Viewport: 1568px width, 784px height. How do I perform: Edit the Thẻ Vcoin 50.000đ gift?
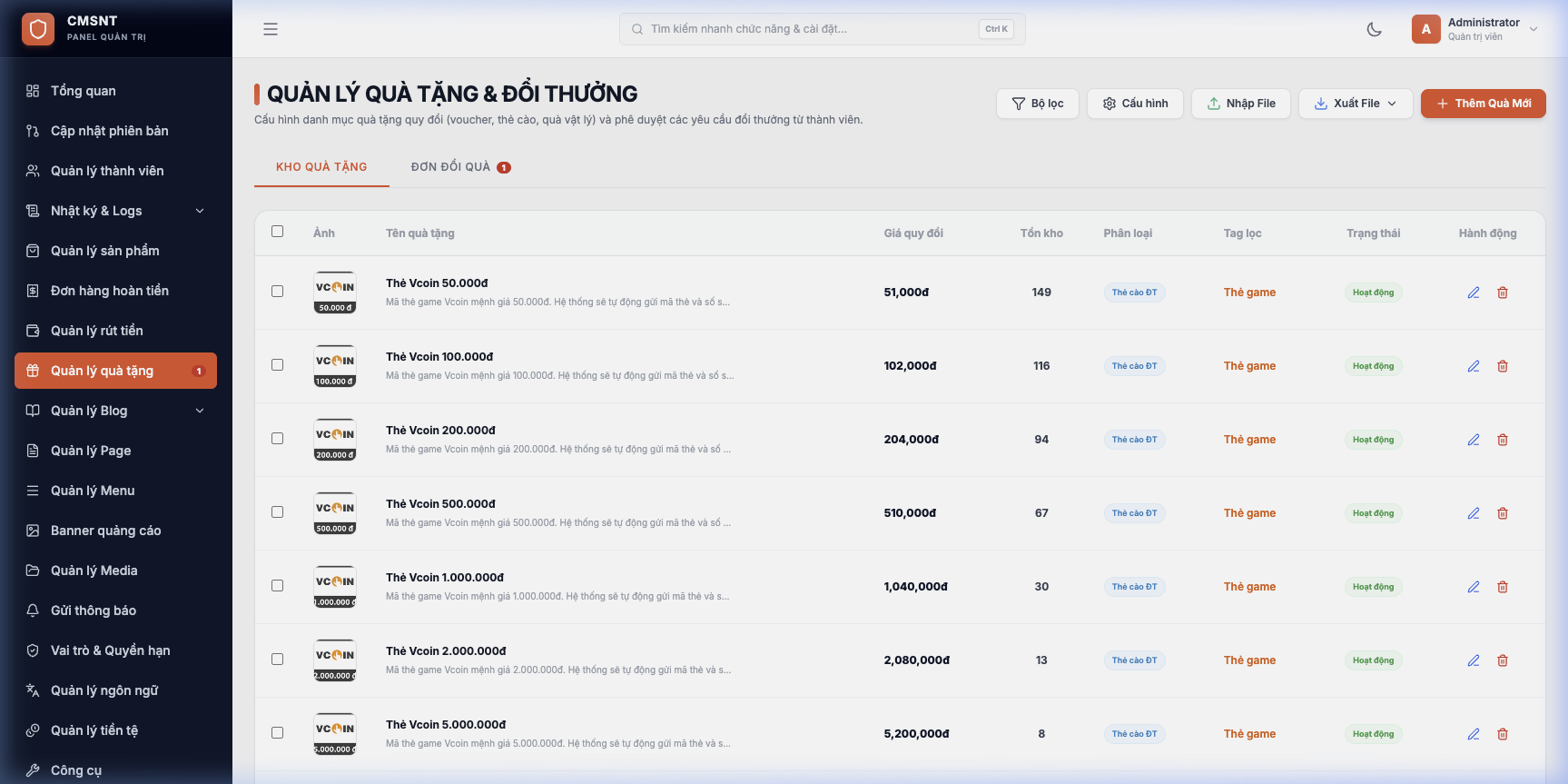pyautogui.click(x=1474, y=293)
